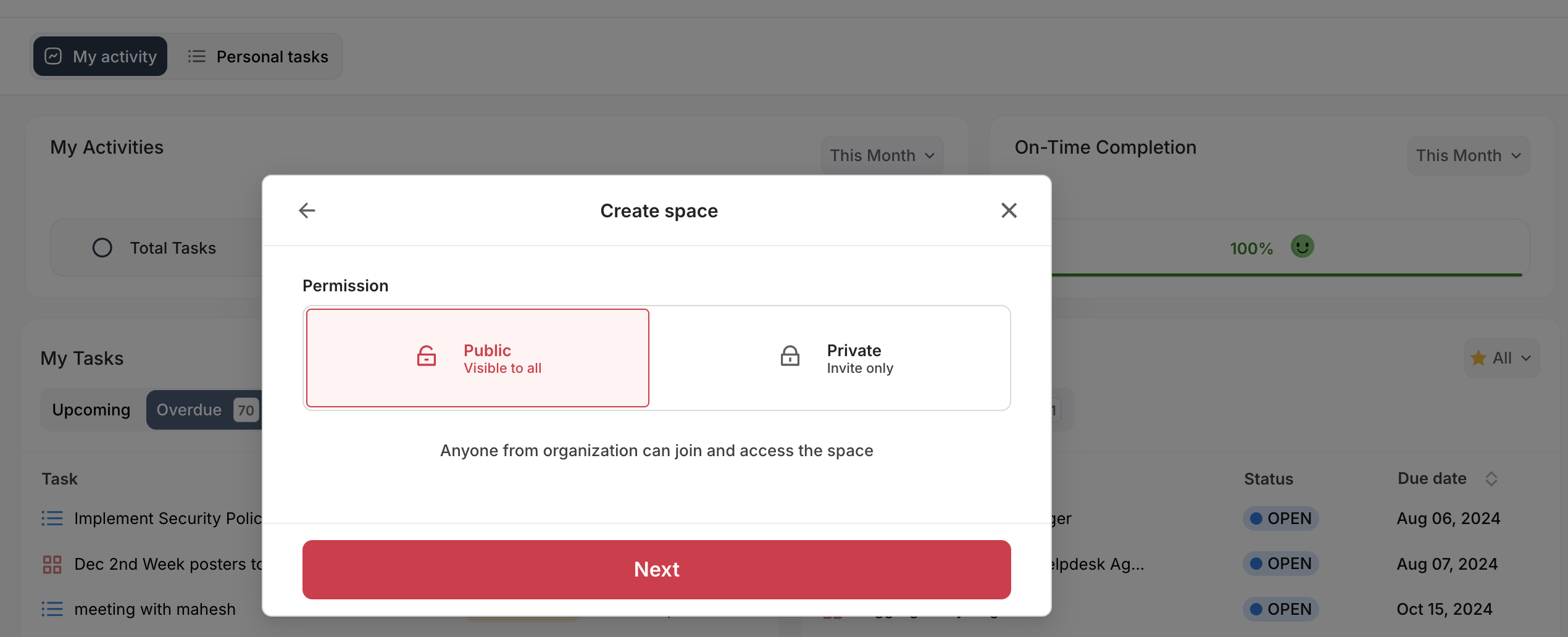Viewport: 1568px width, 637px height.
Task: Open the My activity view
Action: click(101, 57)
